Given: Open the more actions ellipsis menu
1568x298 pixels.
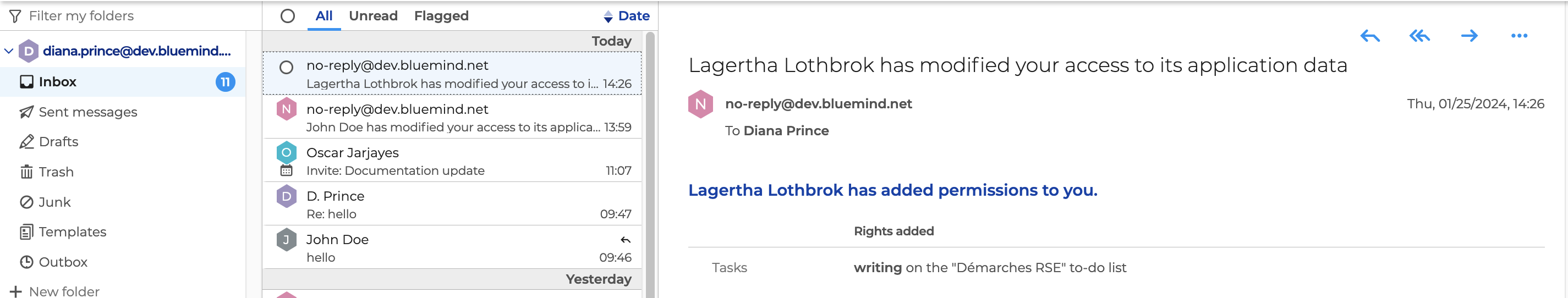Looking at the screenshot, I should (1518, 36).
